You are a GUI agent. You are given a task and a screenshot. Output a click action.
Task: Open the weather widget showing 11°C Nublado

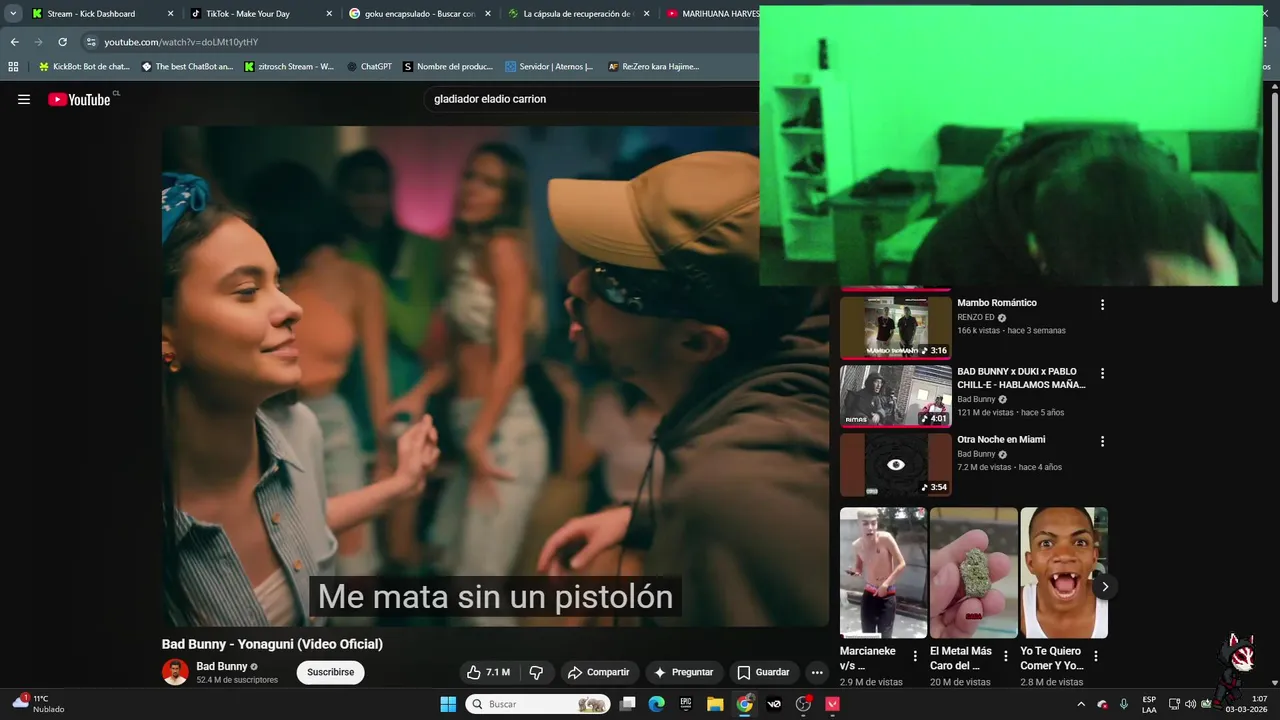[x=40, y=703]
